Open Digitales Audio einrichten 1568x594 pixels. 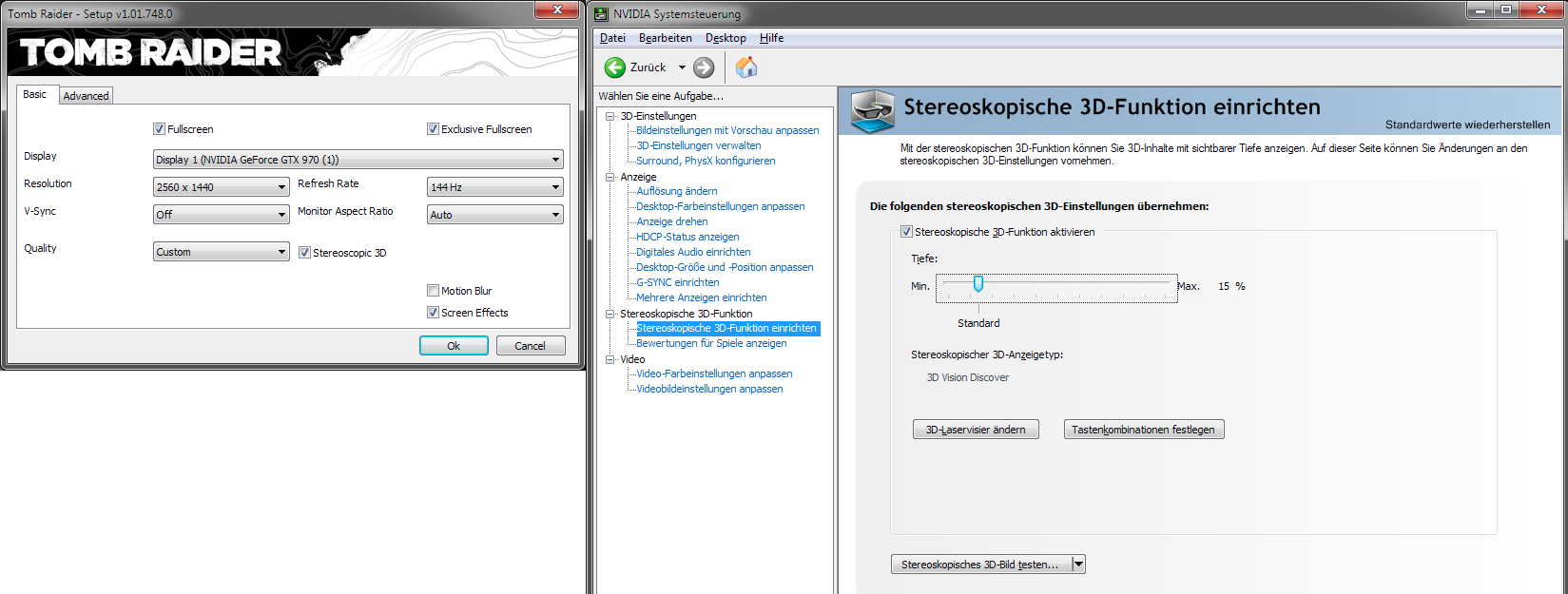click(693, 252)
